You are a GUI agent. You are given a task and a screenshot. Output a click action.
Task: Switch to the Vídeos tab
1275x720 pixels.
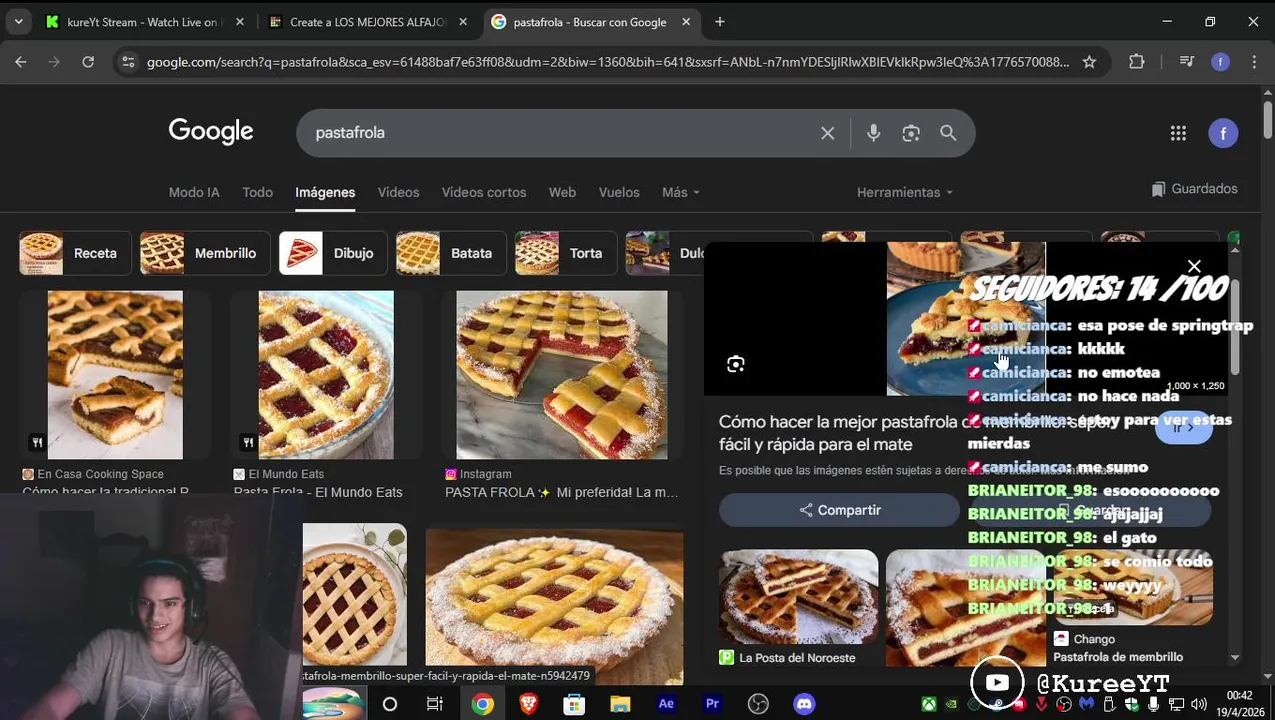398,192
